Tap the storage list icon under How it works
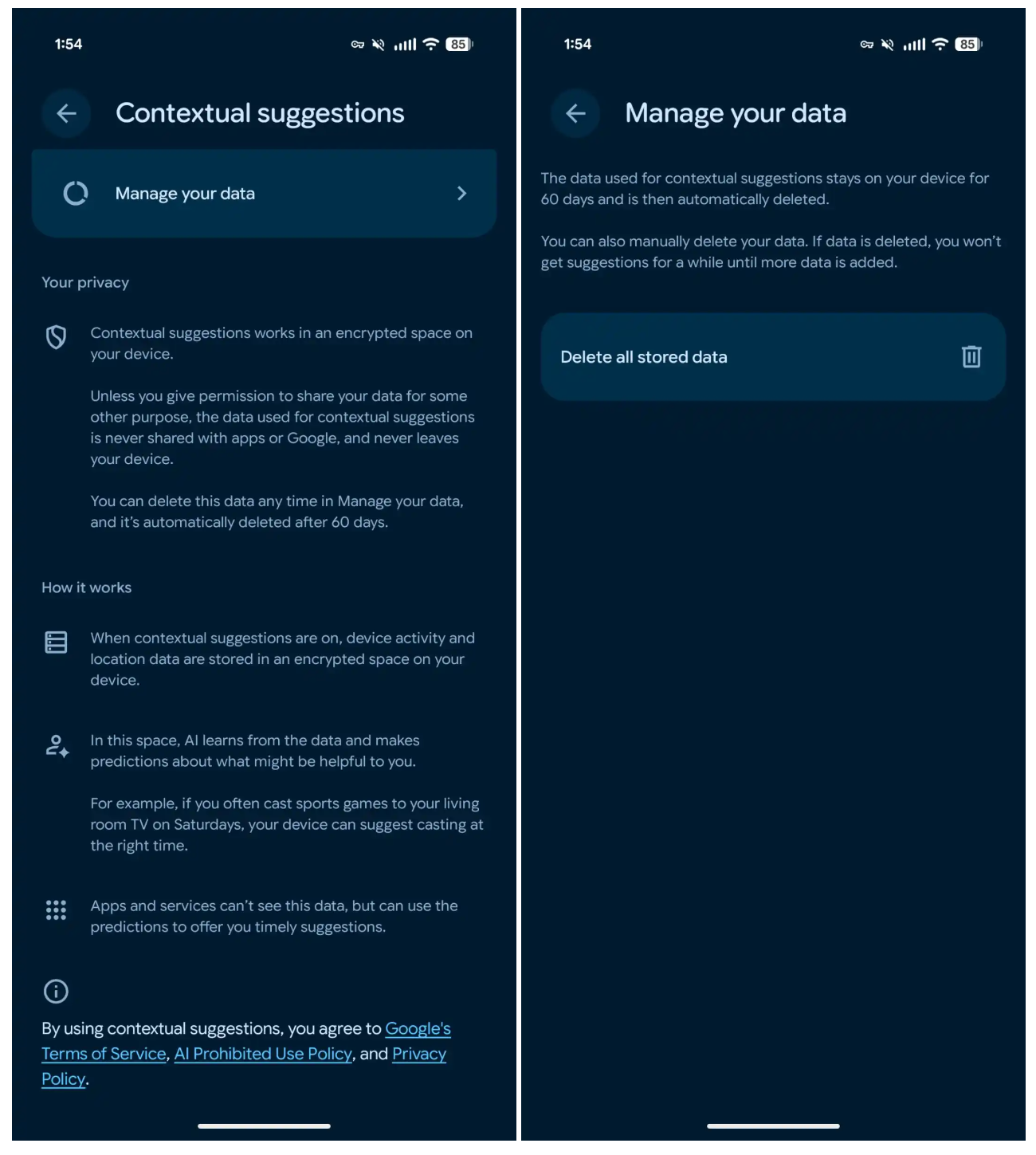Screen dimensions: 1036x1155 tap(56, 642)
